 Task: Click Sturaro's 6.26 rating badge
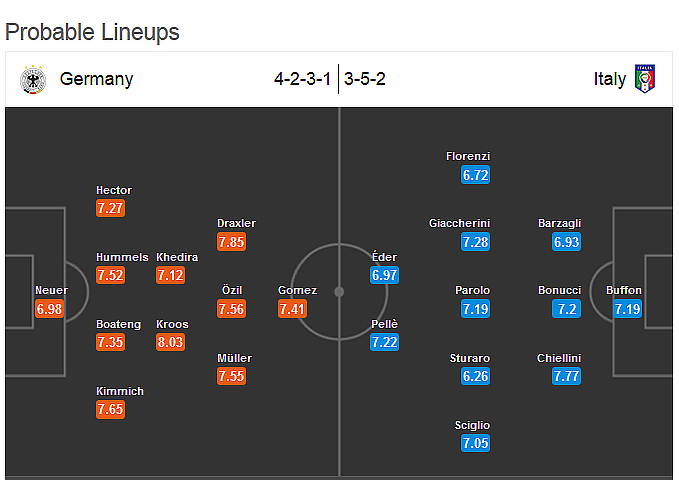[476, 377]
